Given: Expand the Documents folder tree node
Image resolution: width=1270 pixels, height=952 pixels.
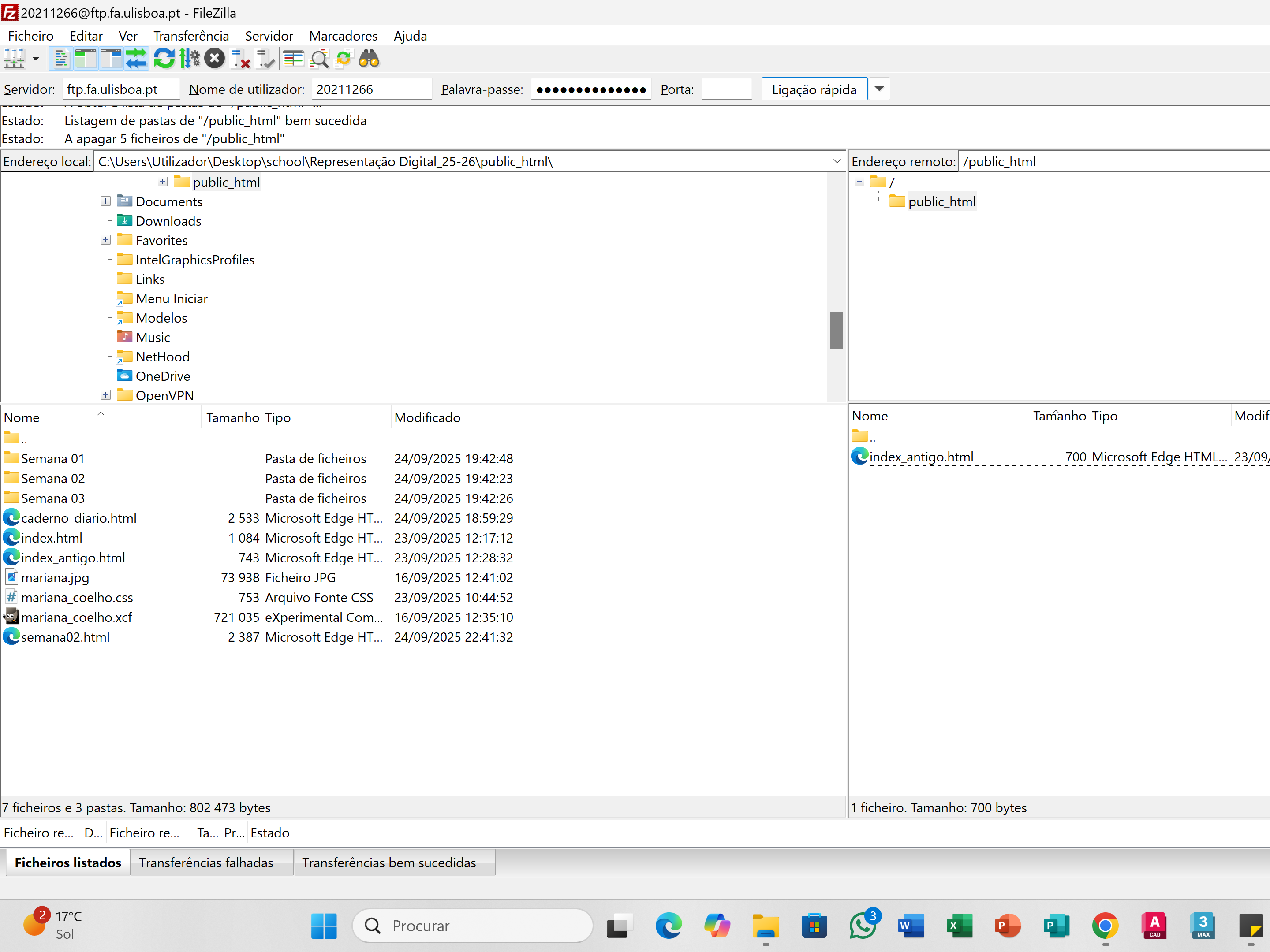Looking at the screenshot, I should [x=106, y=201].
